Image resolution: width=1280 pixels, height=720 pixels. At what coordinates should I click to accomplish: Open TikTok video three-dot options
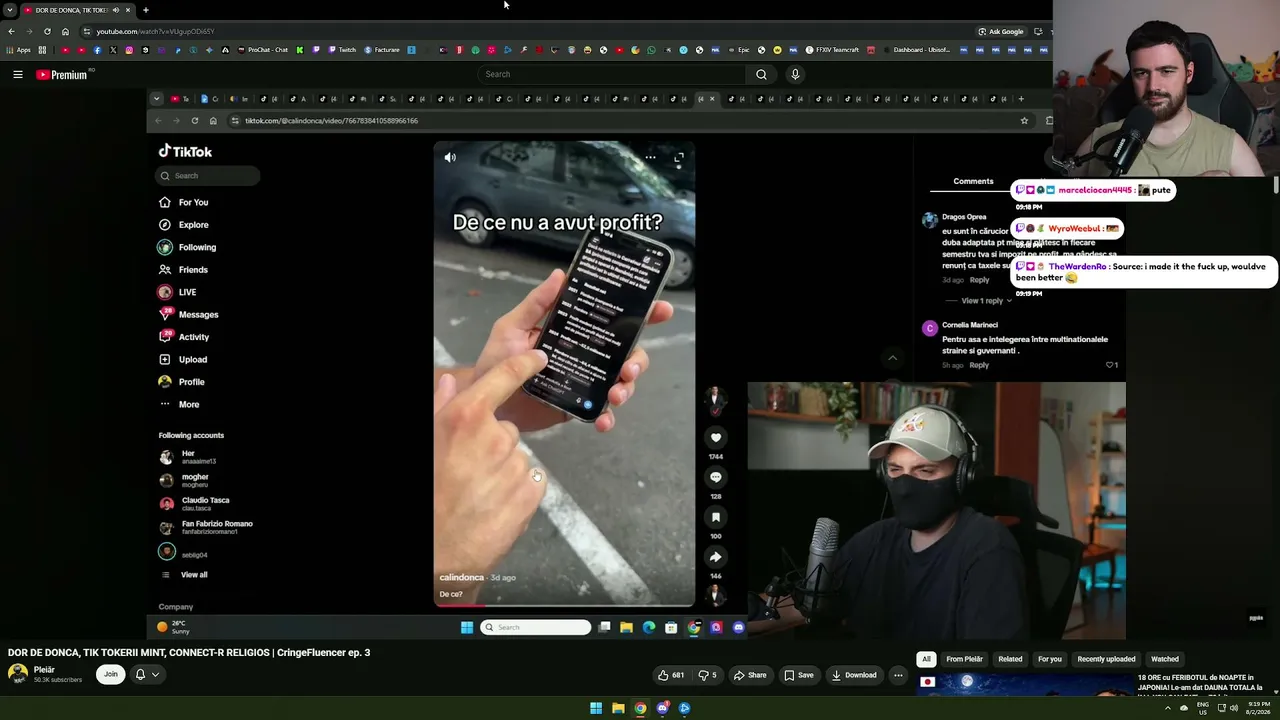650,157
